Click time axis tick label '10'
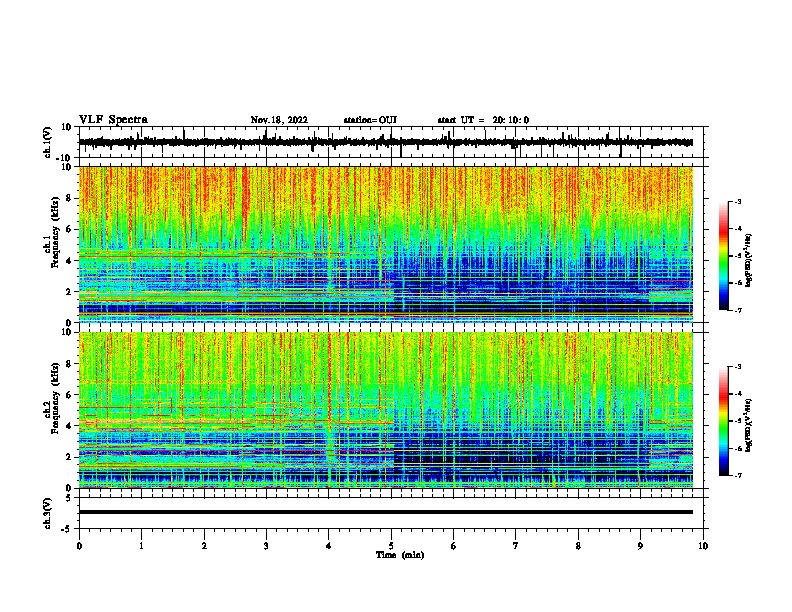 tap(703, 546)
